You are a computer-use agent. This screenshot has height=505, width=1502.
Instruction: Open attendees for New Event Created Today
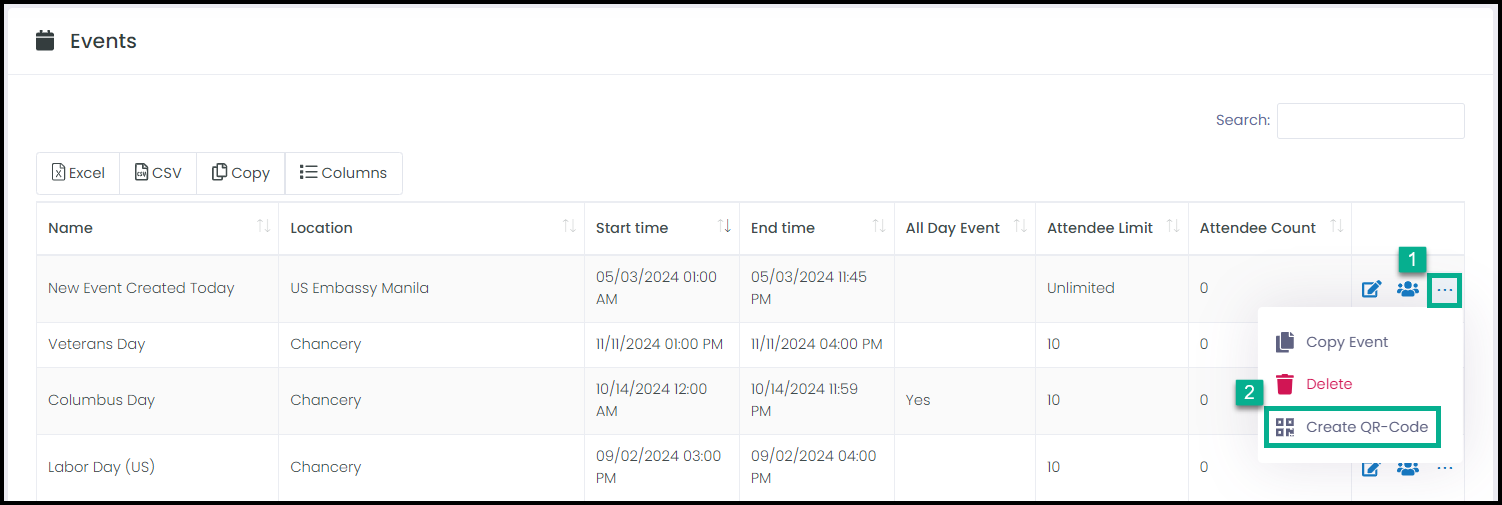(1408, 289)
